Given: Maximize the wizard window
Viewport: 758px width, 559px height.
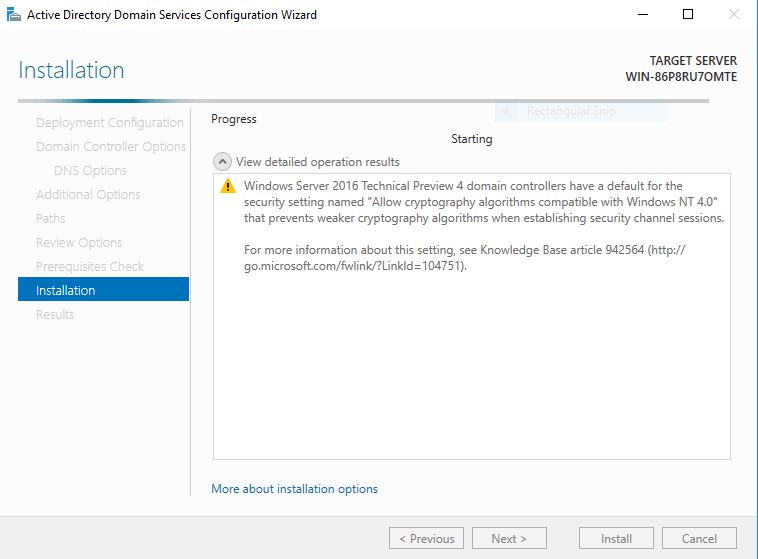Looking at the screenshot, I should (x=688, y=15).
